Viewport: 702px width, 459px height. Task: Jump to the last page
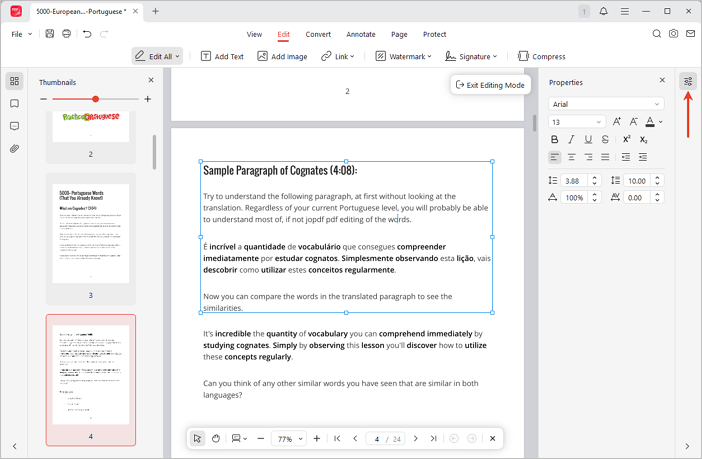[433, 438]
